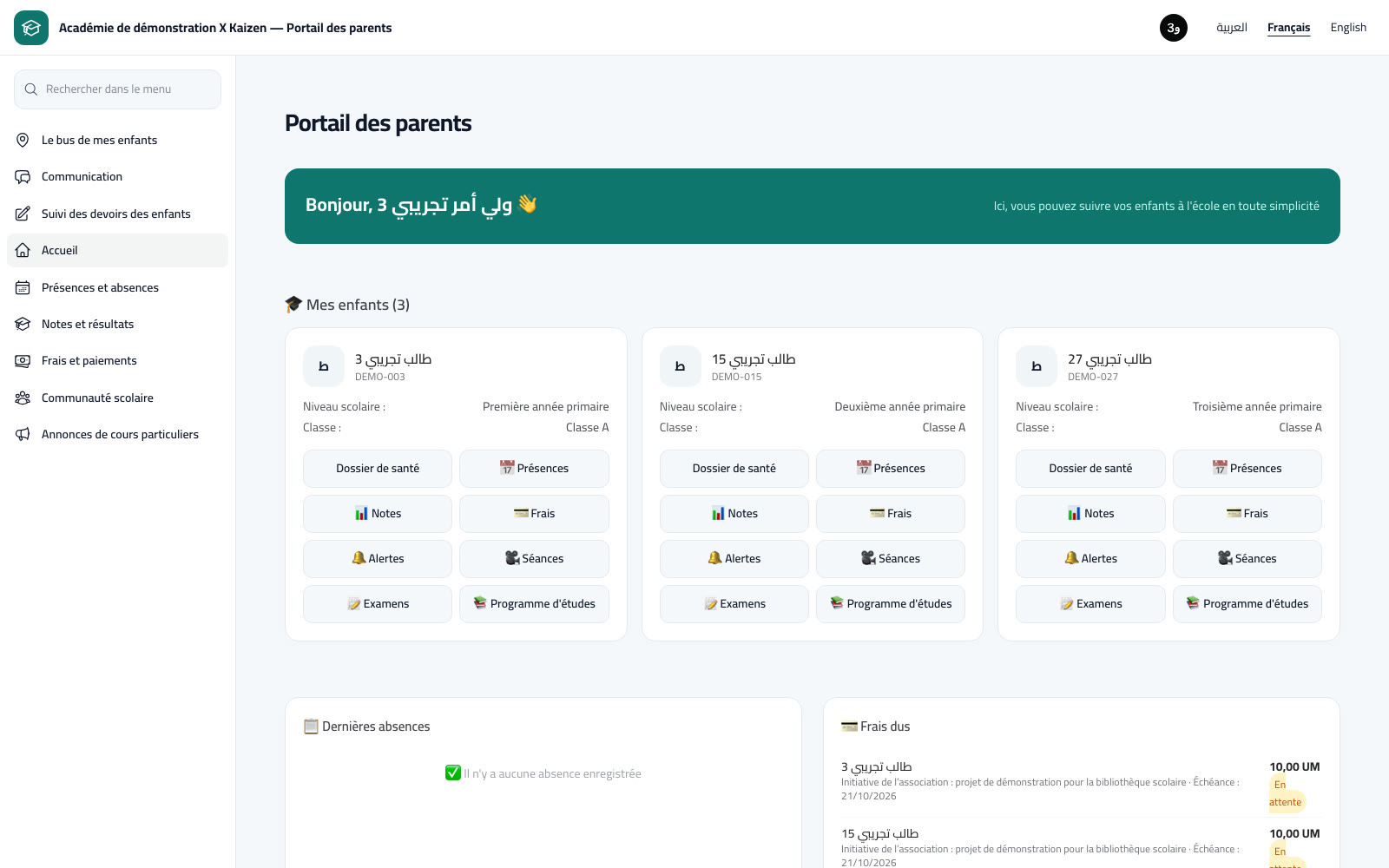Click the Communauté scolaire people icon
1389x868 pixels.
coord(23,398)
